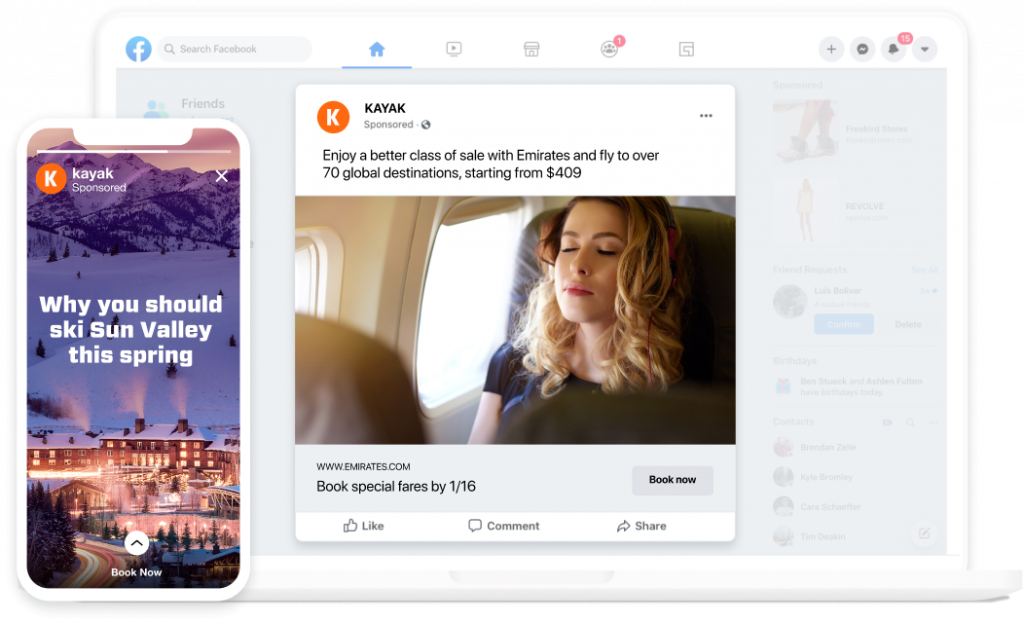Open the account dropdown arrow
This screenshot has height=624, width=1024.
[x=925, y=49]
